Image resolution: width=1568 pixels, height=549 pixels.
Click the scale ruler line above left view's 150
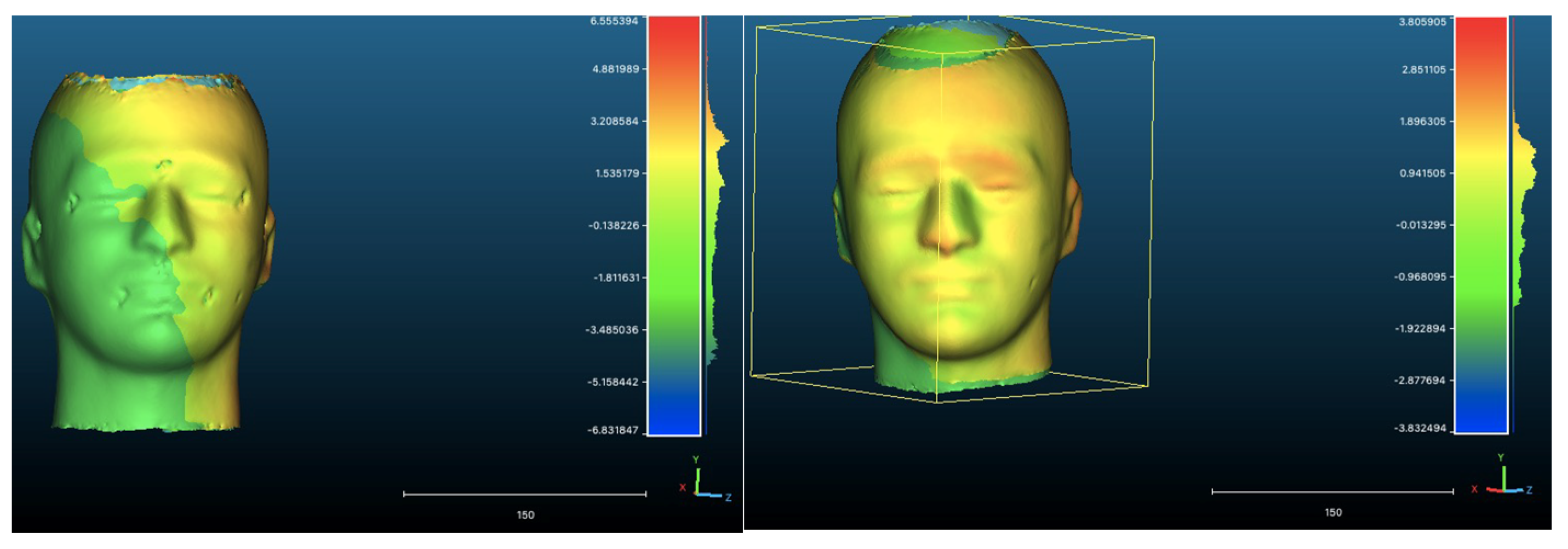pos(525,494)
